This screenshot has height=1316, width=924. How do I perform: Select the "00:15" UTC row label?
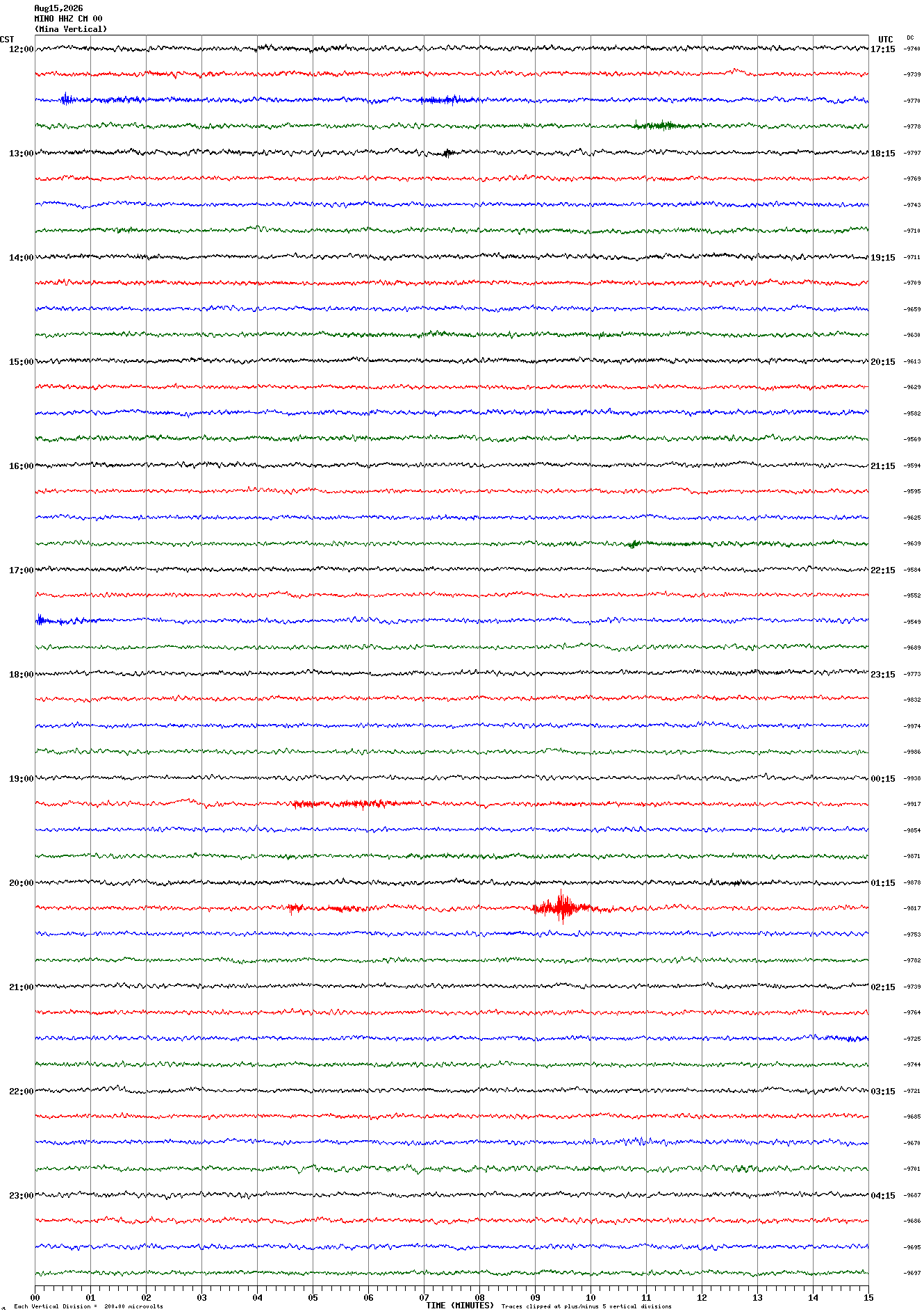click(x=883, y=779)
